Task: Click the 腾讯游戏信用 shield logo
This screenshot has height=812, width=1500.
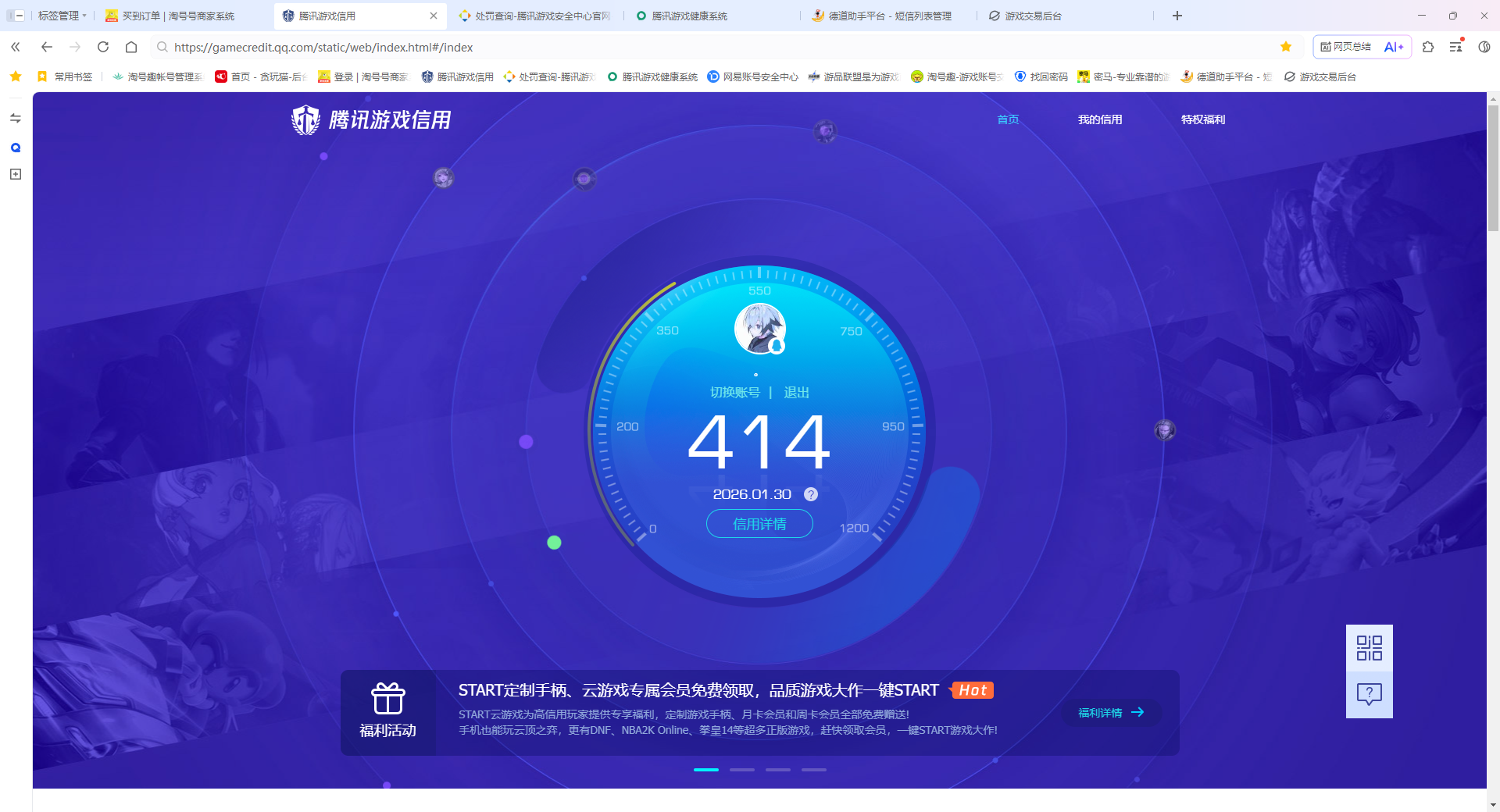Action: tap(305, 119)
